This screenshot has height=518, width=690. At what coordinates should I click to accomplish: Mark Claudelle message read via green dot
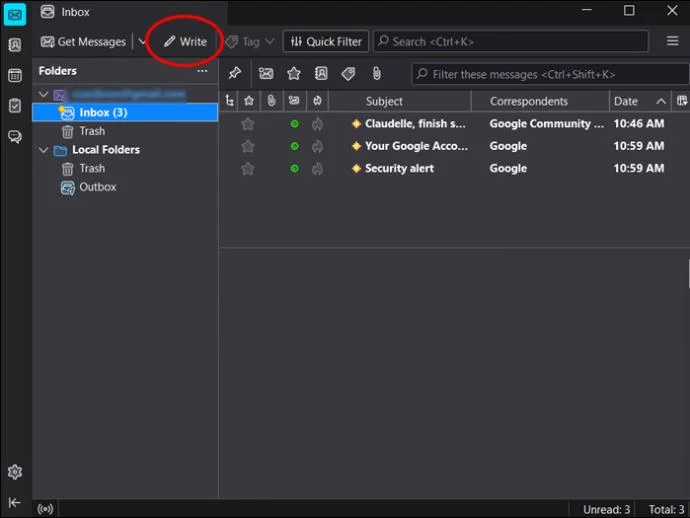click(x=294, y=124)
